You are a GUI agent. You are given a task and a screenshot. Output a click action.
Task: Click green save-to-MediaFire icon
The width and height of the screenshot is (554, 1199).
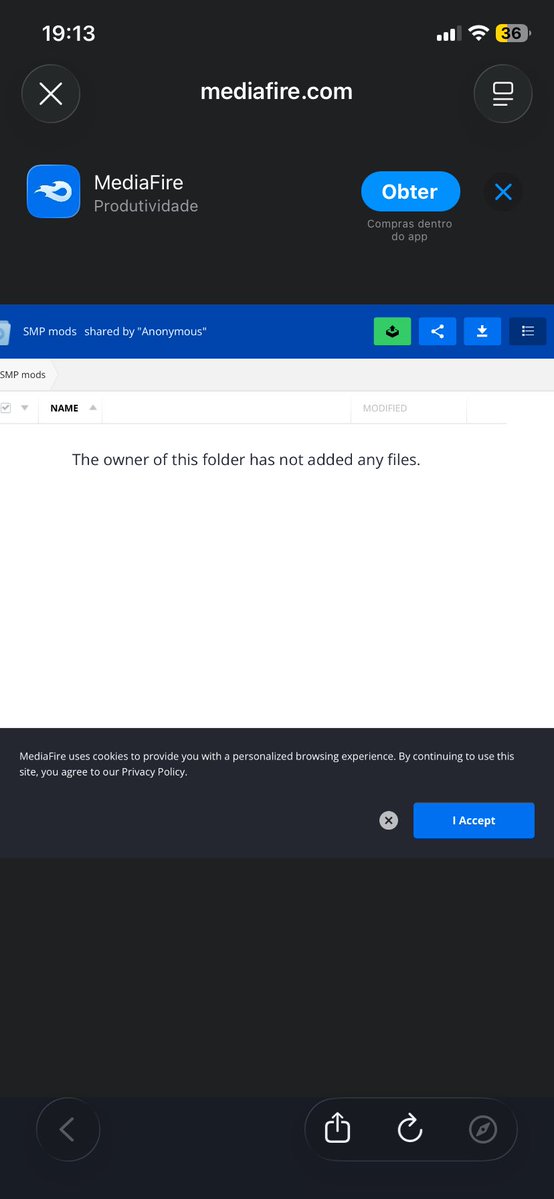(393, 331)
